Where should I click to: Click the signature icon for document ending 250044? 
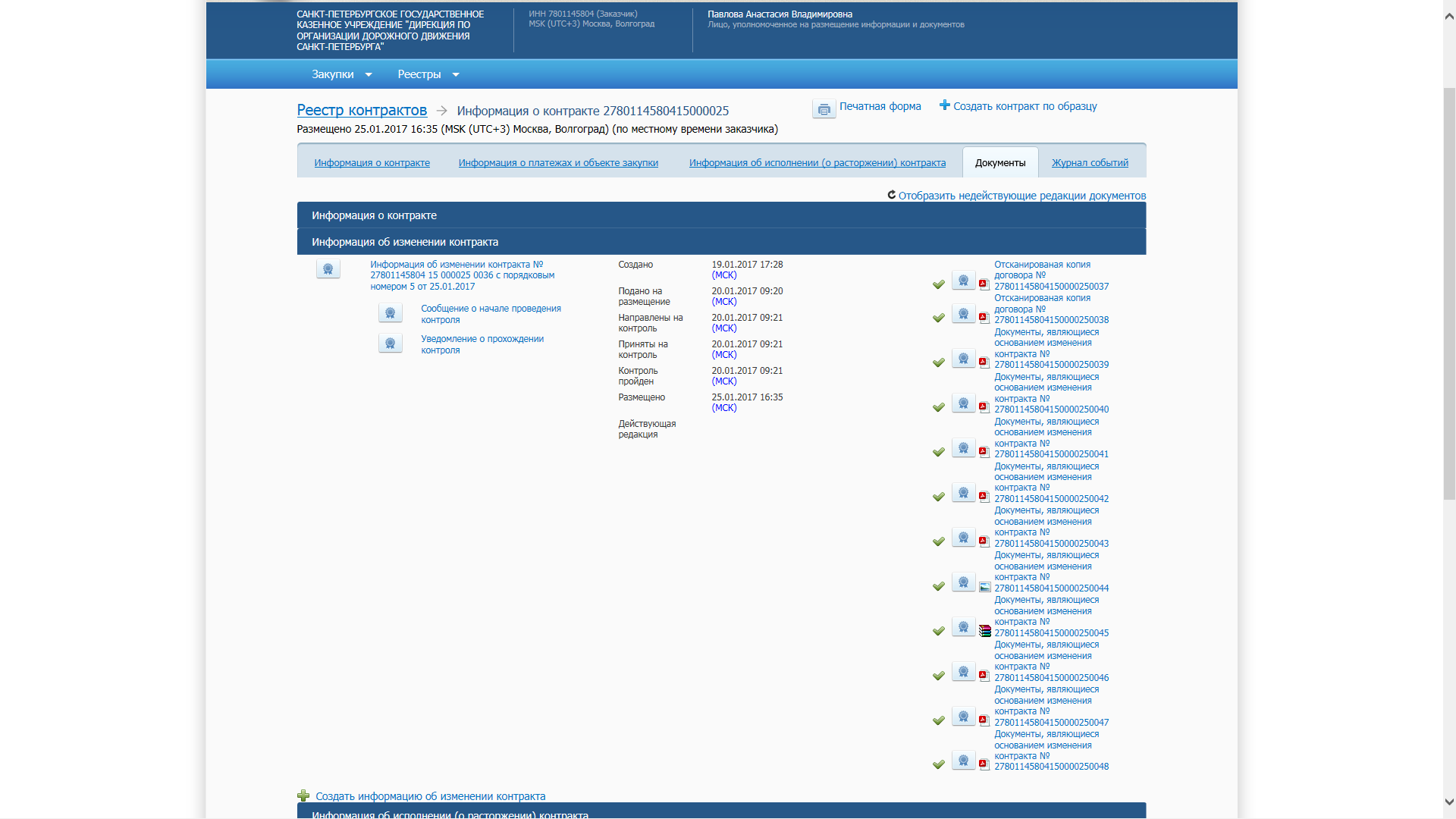tap(964, 582)
